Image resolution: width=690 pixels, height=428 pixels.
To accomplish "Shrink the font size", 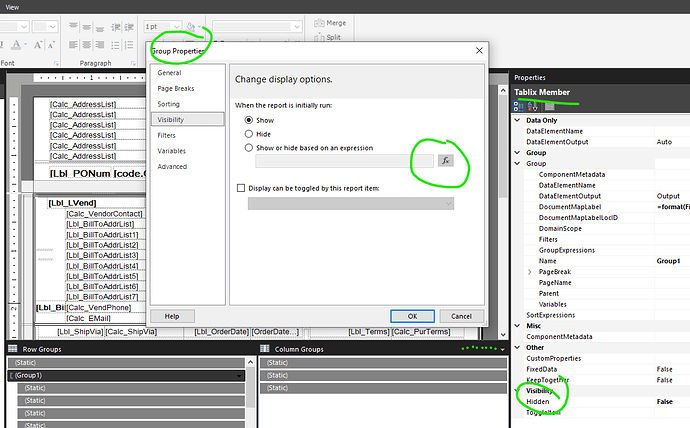I will (x=51, y=44).
